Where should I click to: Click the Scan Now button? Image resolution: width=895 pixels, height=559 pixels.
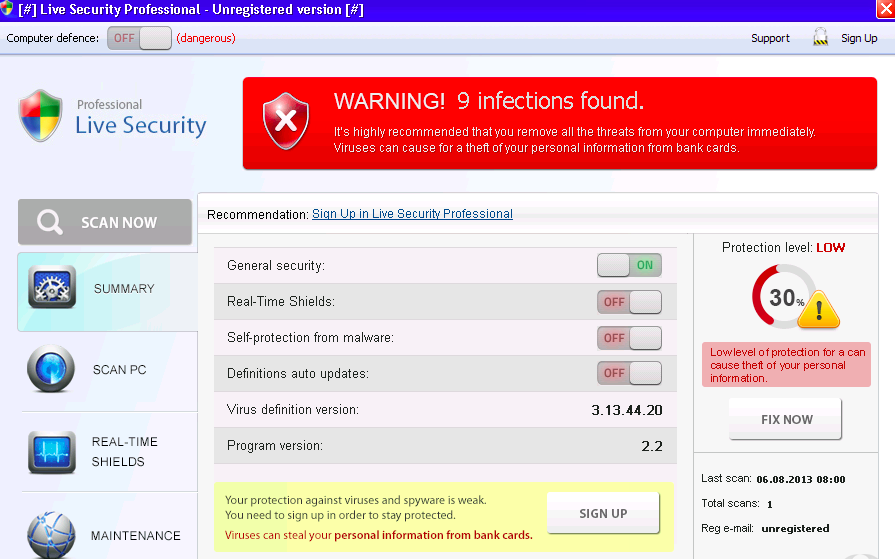point(105,222)
